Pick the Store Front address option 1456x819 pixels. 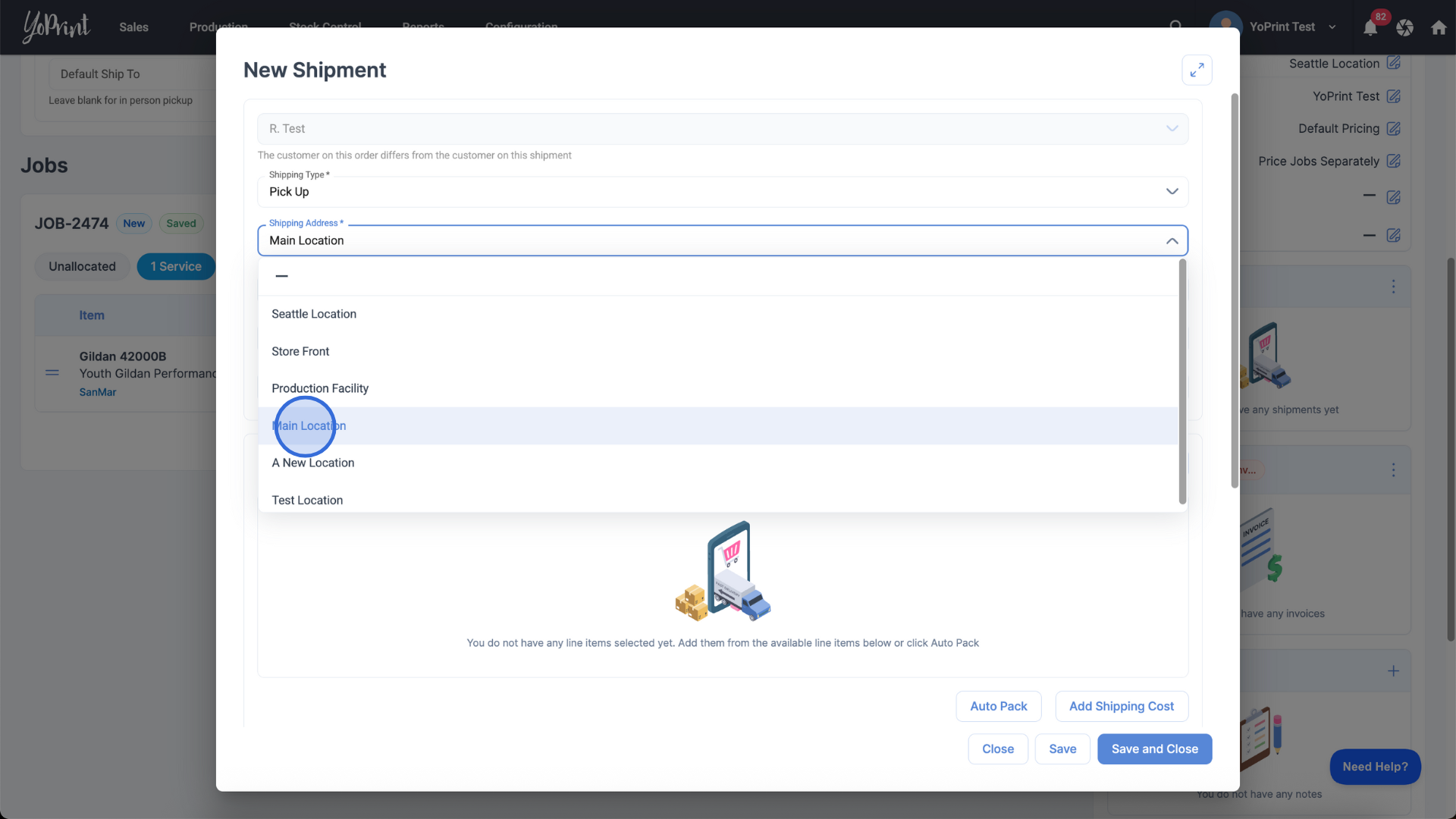tap(300, 352)
